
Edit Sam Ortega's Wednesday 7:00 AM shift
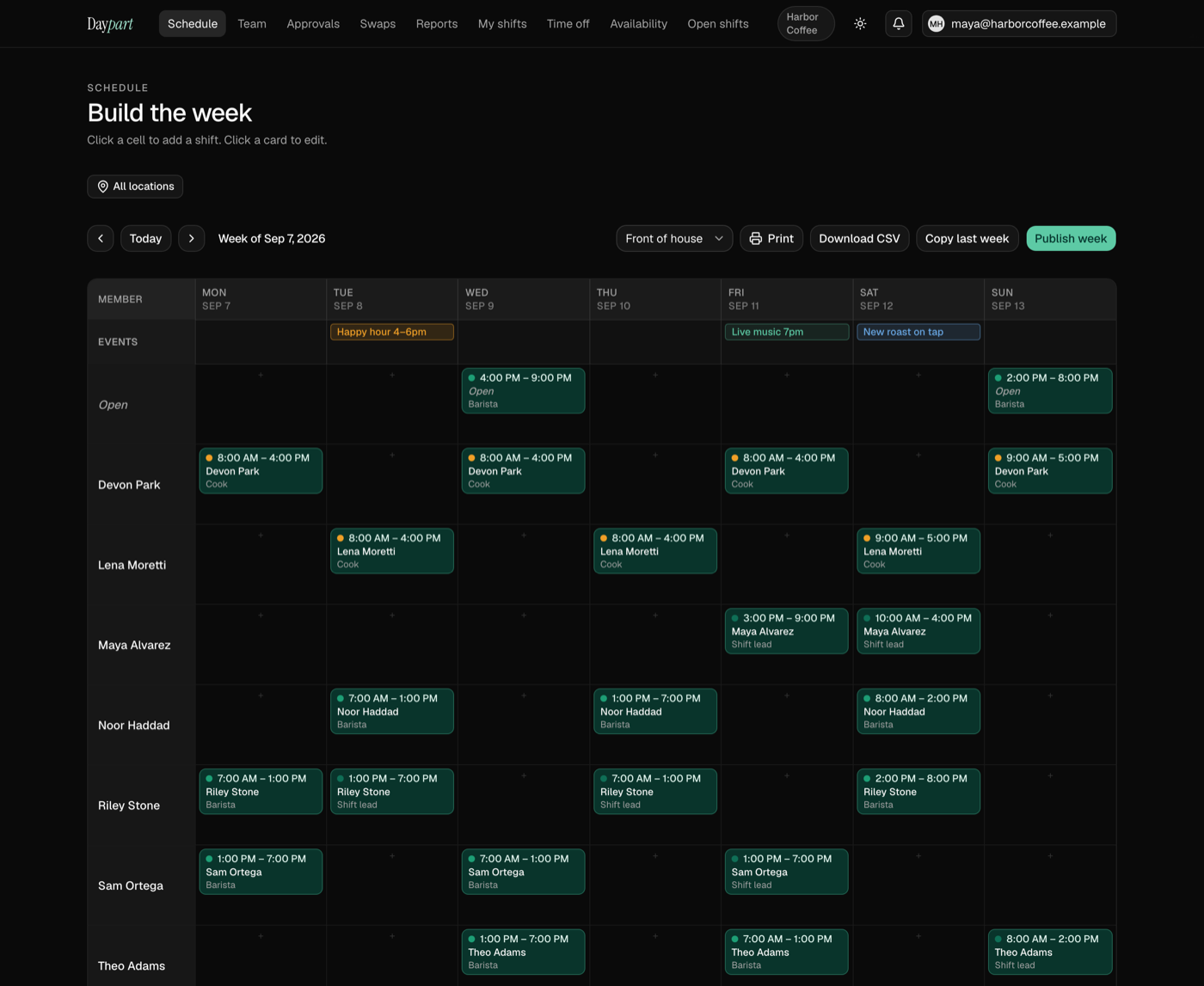(x=524, y=872)
